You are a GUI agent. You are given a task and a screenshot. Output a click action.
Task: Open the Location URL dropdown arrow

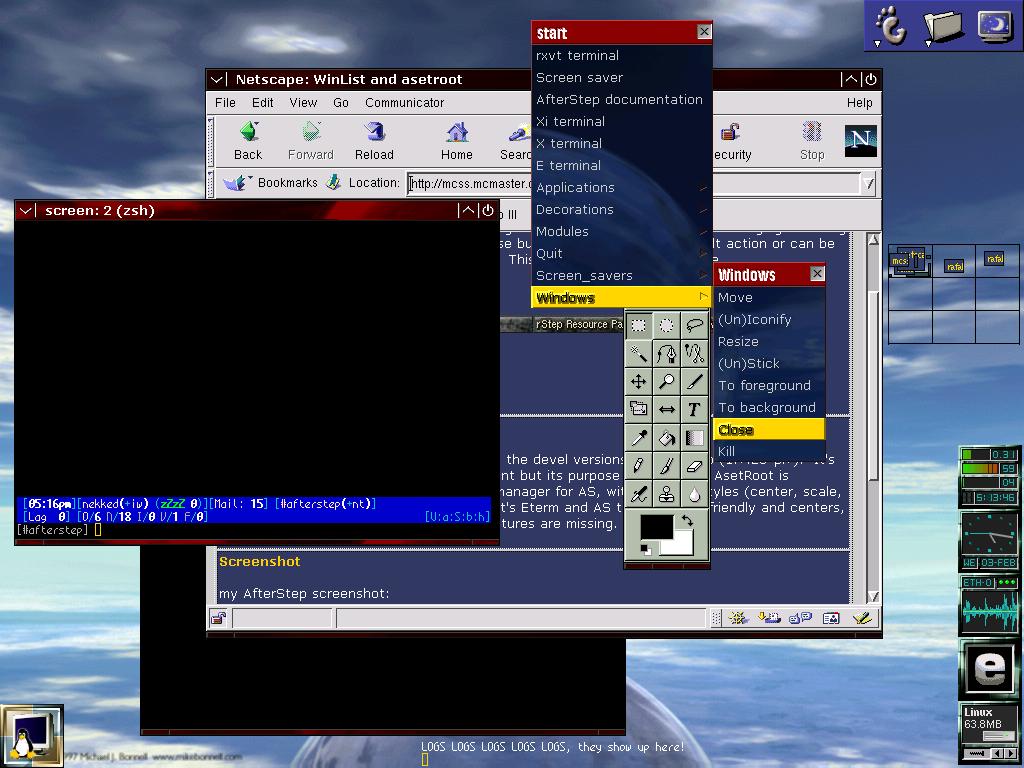point(868,183)
